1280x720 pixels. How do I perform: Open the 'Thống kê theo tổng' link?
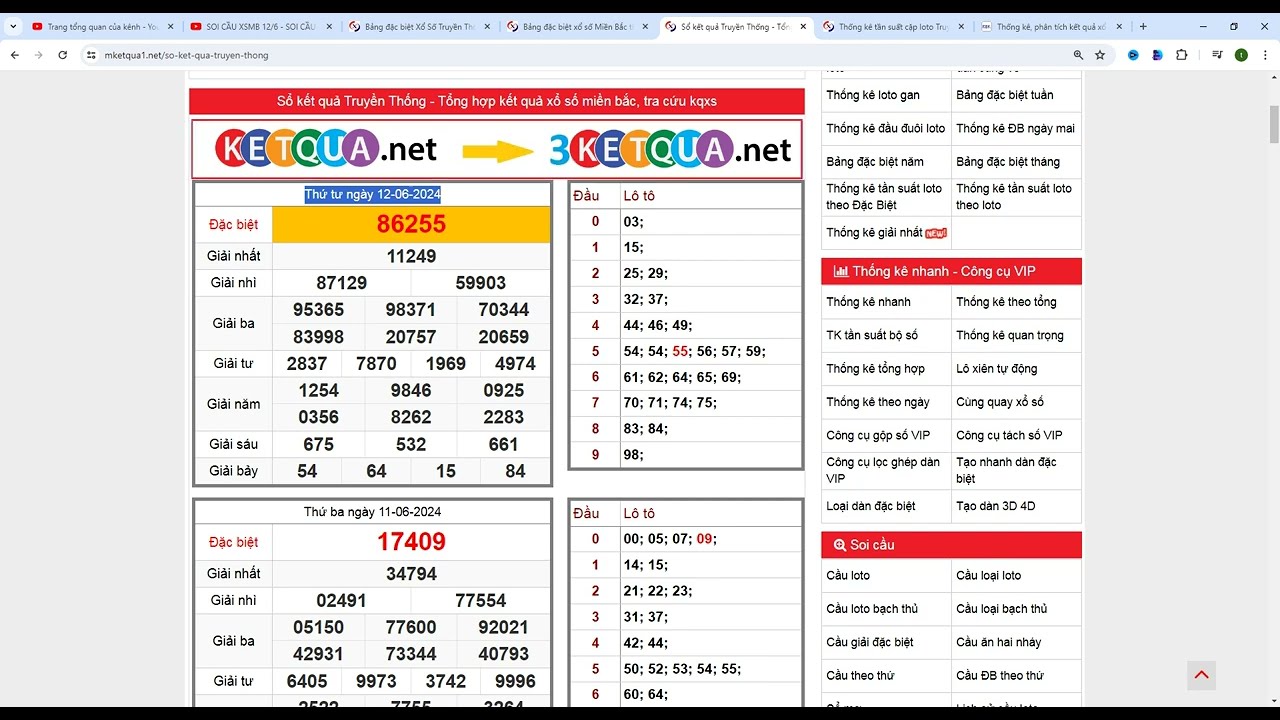click(x=1006, y=302)
